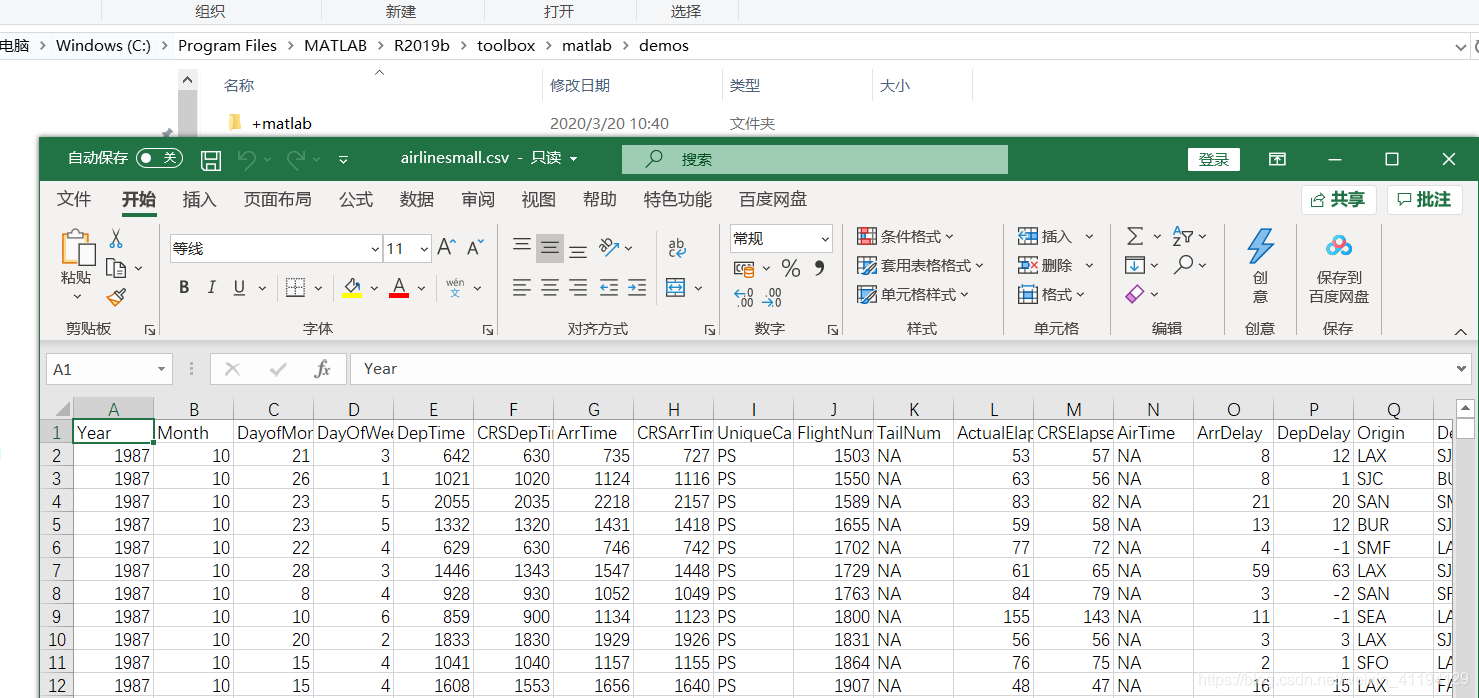Open the yellow fill color dropdown arrow

click(374, 288)
